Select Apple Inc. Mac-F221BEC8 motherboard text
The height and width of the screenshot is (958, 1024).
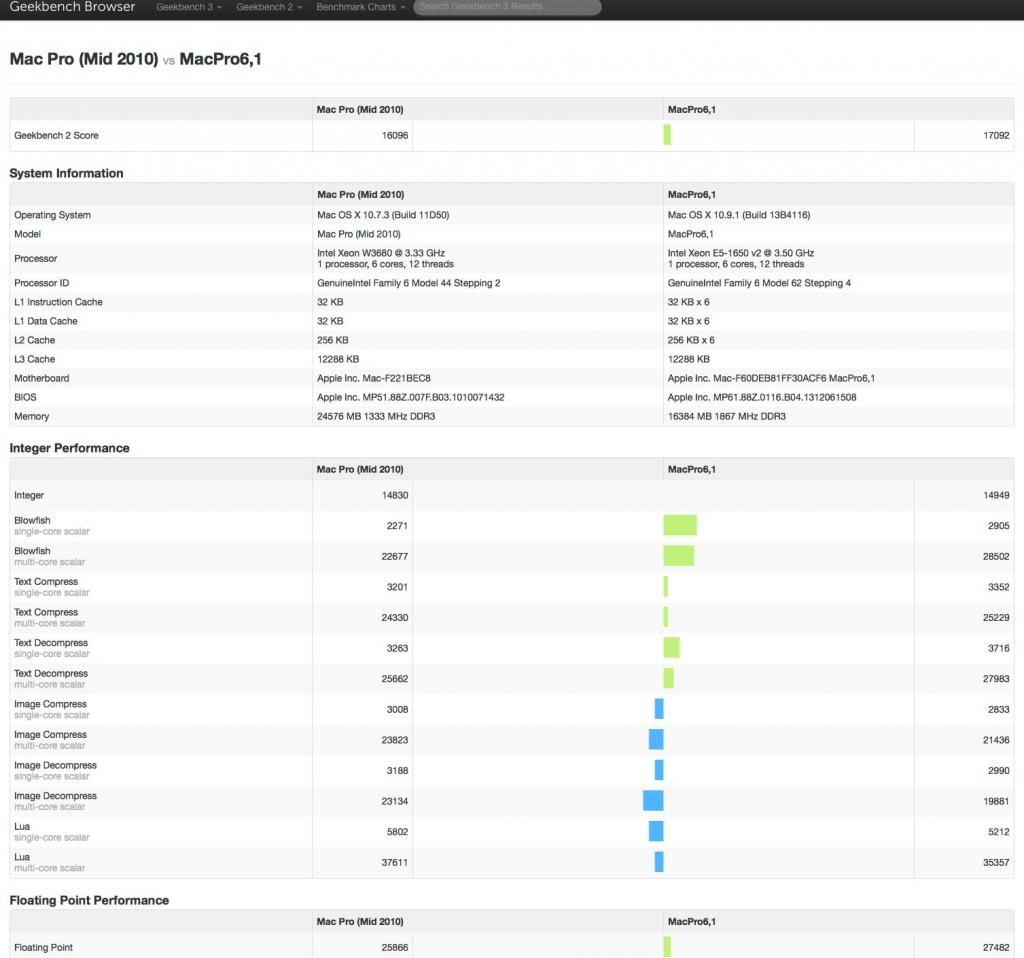click(374, 377)
